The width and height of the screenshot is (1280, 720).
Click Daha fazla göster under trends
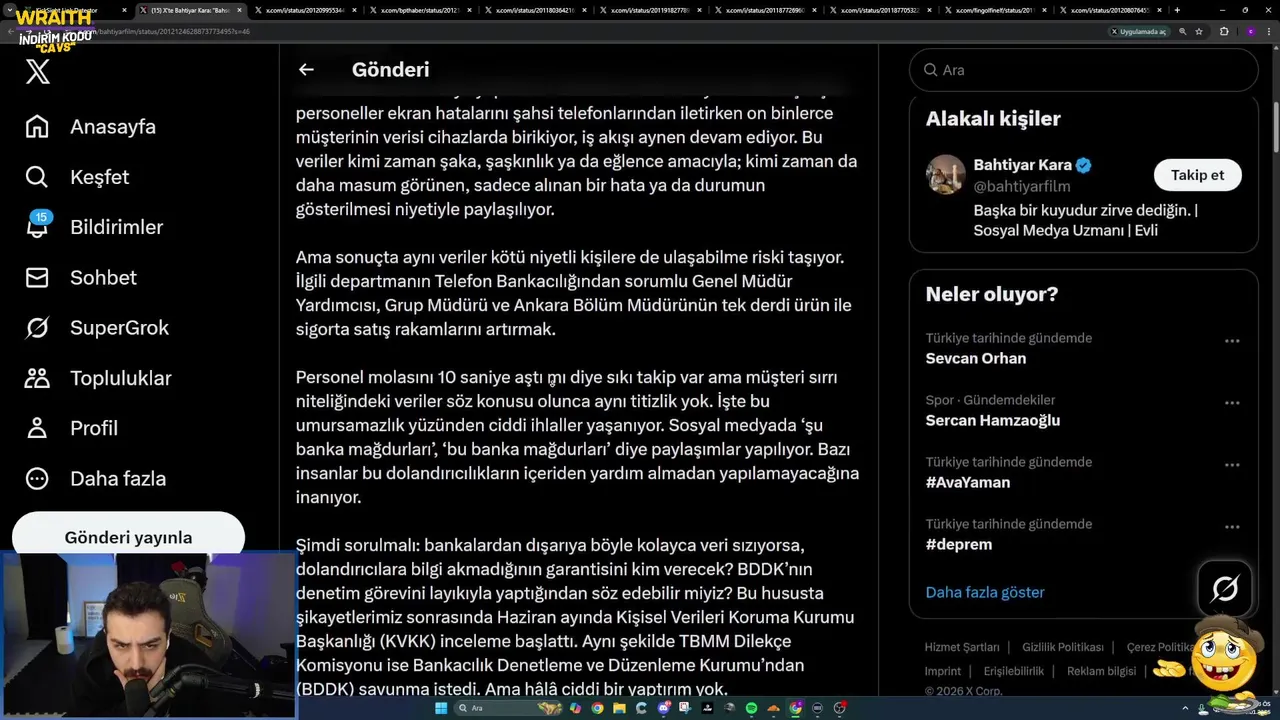[x=985, y=592]
